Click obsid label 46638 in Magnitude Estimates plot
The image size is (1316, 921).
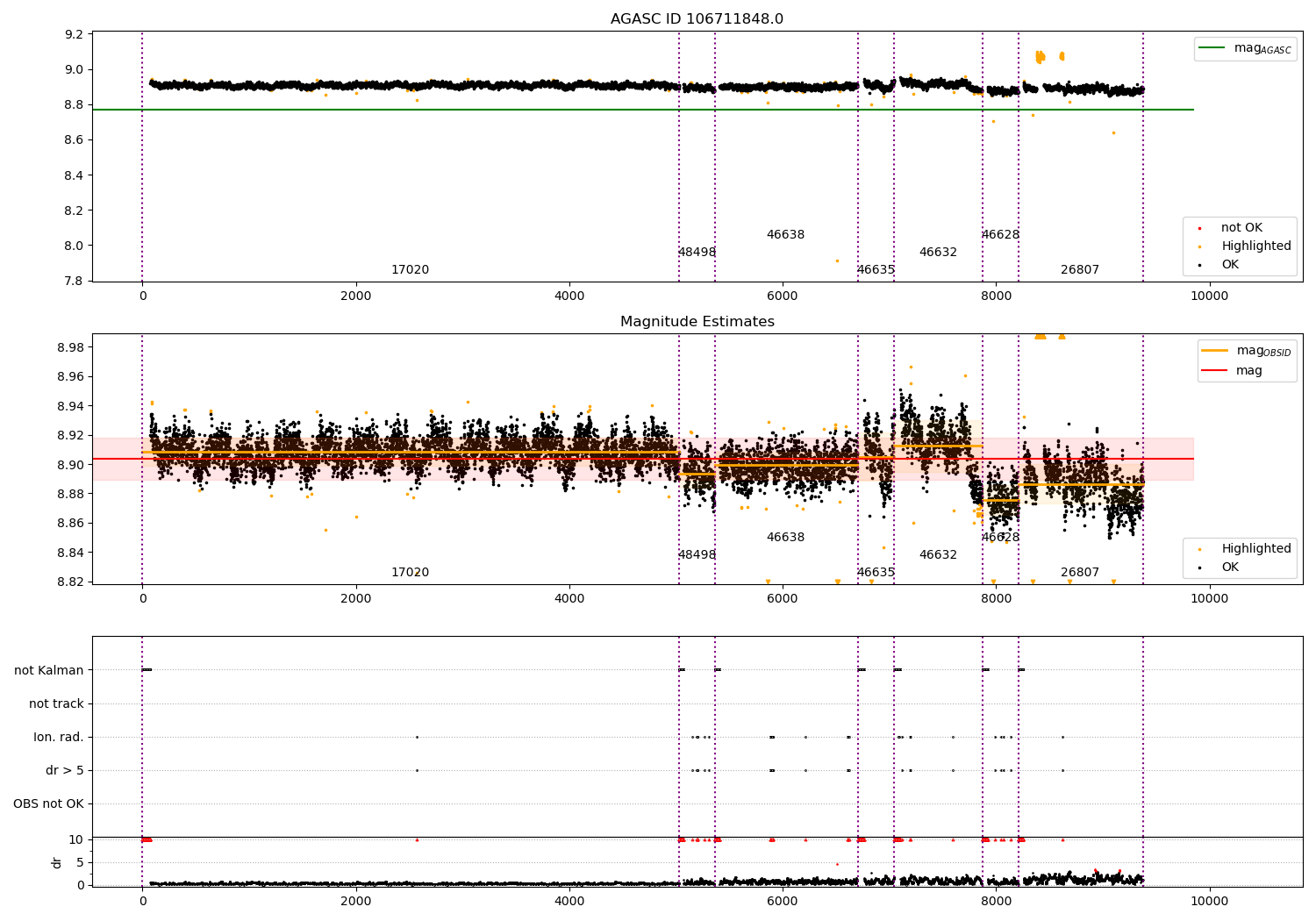pos(785,537)
